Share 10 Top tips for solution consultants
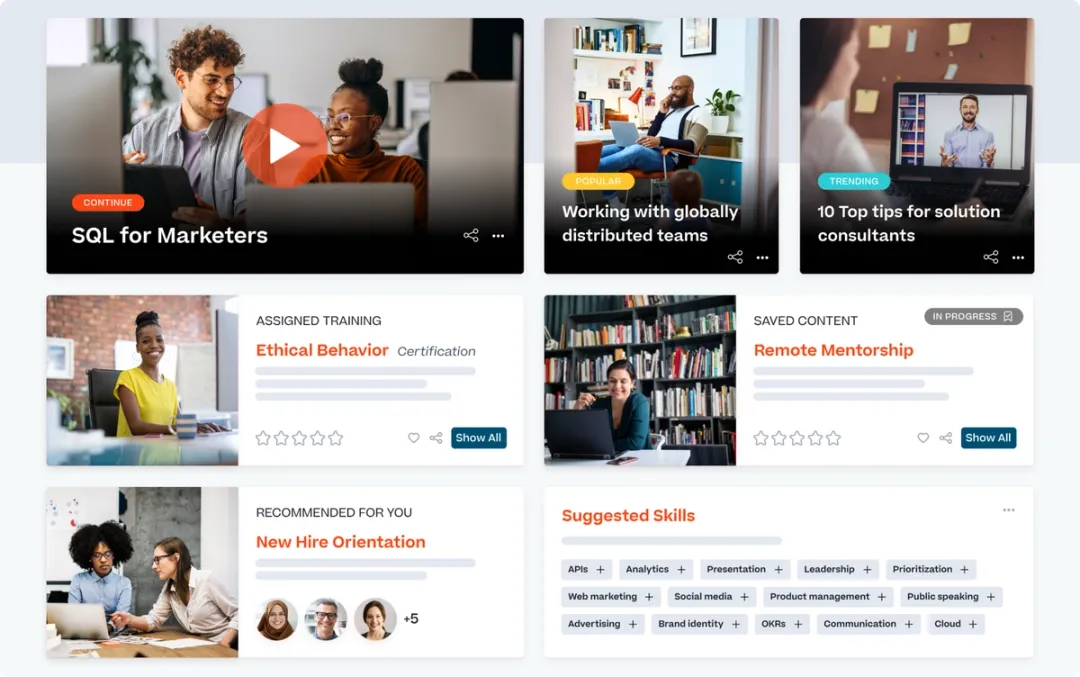 (x=991, y=257)
